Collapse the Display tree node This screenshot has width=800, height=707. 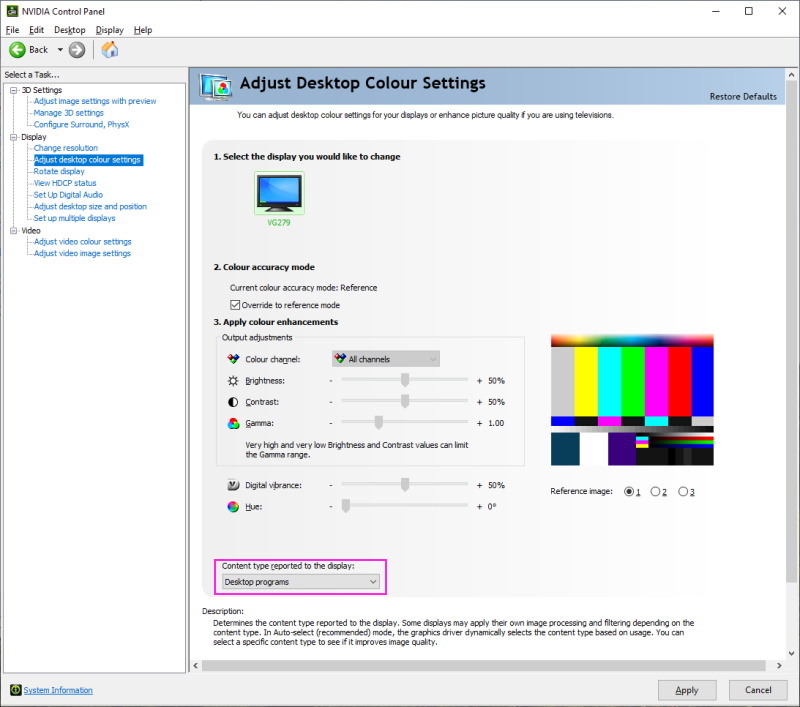pyautogui.click(x=14, y=137)
